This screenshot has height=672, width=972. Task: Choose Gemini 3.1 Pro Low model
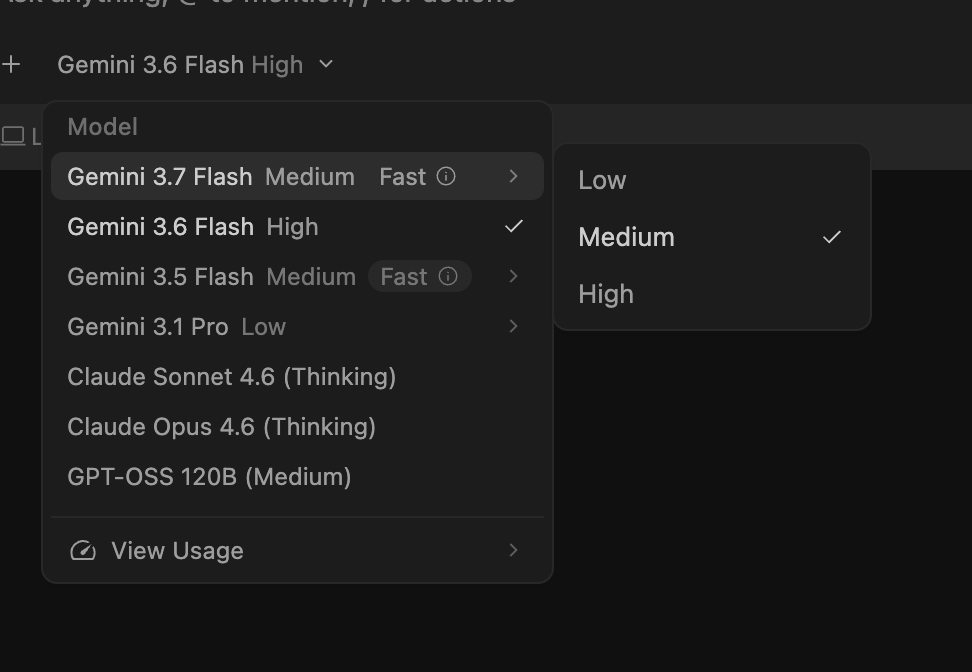[x=298, y=327]
